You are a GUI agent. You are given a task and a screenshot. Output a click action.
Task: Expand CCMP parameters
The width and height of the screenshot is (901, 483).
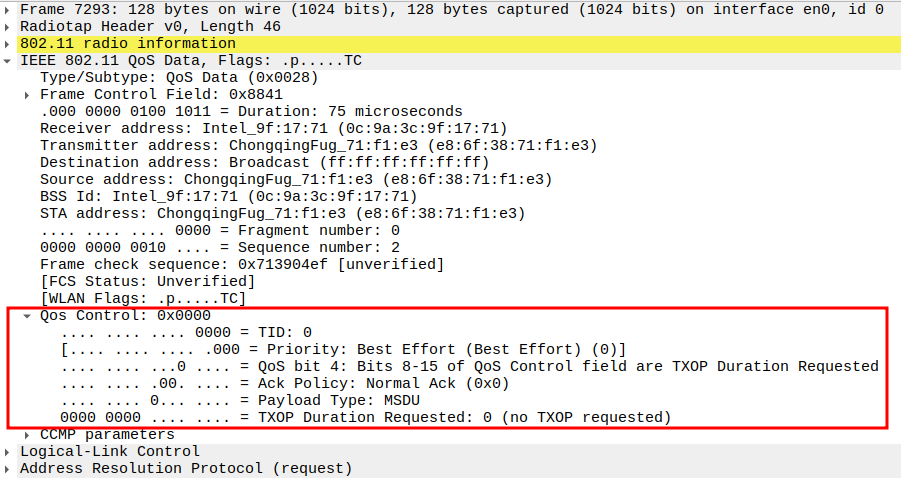tap(28, 434)
